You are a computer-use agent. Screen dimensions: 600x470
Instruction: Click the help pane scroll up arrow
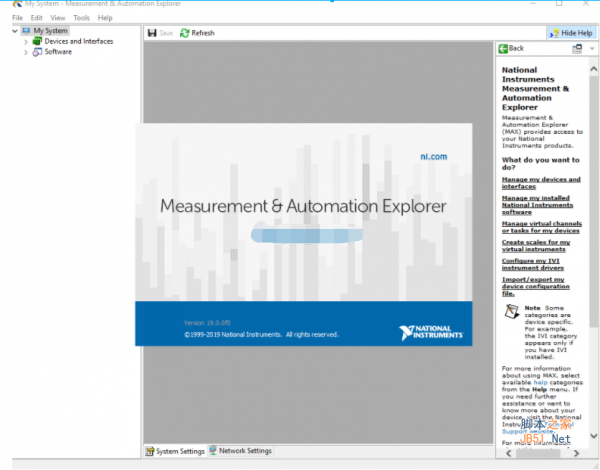point(593,69)
